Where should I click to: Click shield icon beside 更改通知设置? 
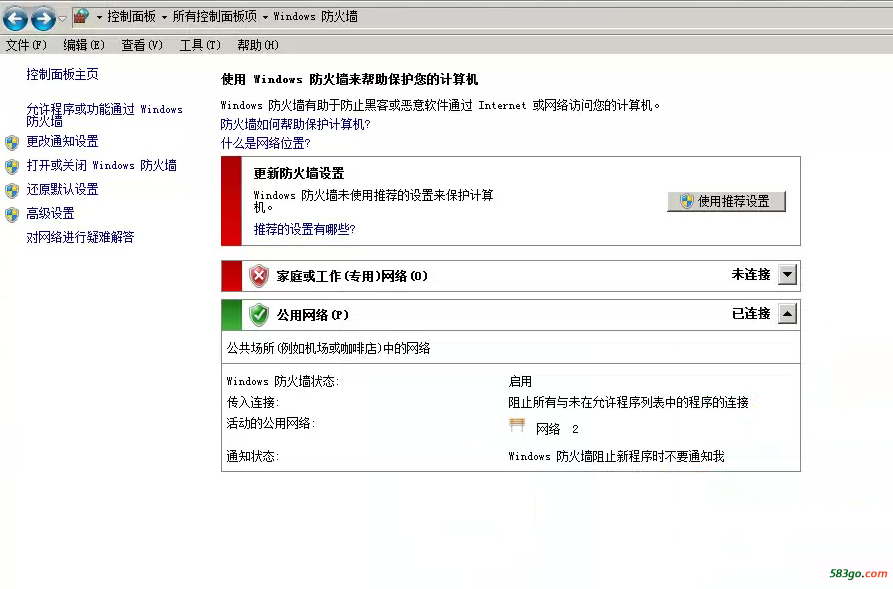(x=12, y=142)
